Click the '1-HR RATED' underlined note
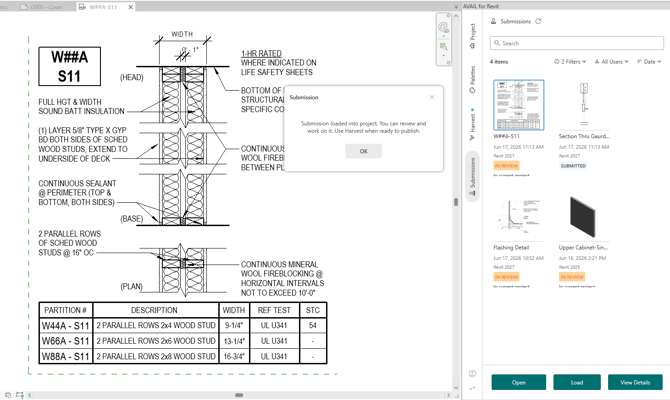 pyautogui.click(x=261, y=53)
